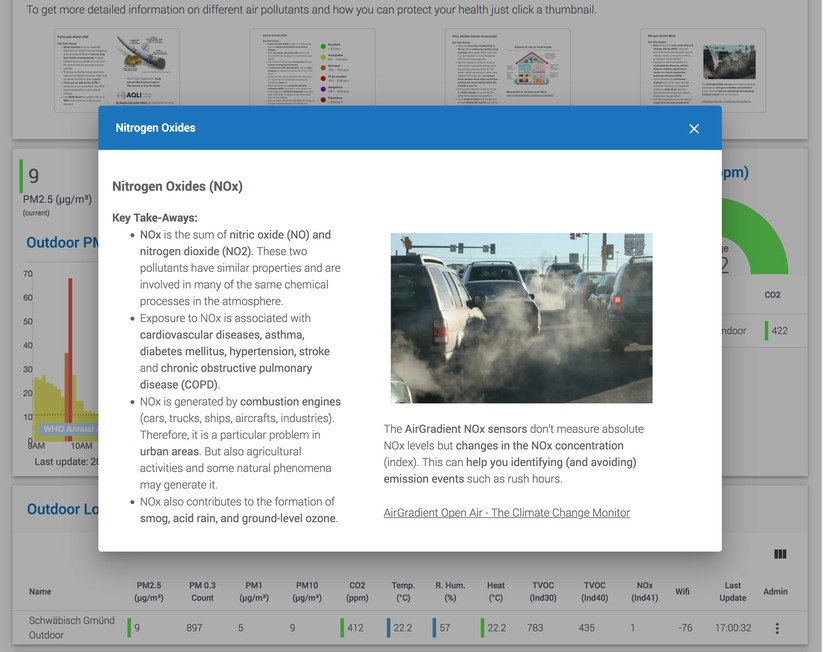Click the WHO Annual label on chart
Image resolution: width=823 pixels, height=652 pixels.
(x=69, y=429)
